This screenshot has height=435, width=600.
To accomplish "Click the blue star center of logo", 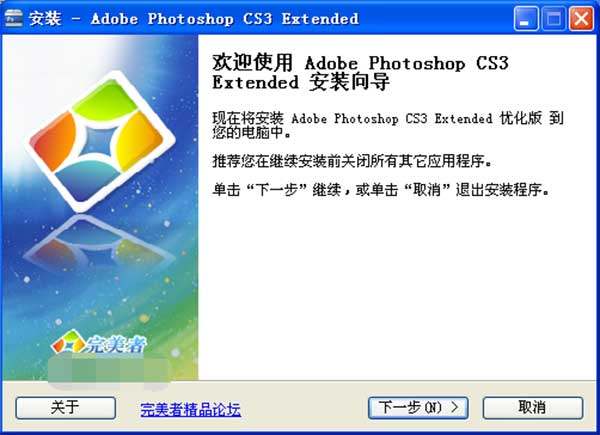I will pyautogui.click(x=98, y=141).
